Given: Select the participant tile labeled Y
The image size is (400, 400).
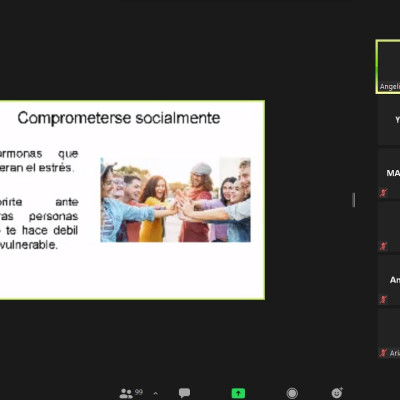Looking at the screenshot, I should pyautogui.click(x=389, y=121).
